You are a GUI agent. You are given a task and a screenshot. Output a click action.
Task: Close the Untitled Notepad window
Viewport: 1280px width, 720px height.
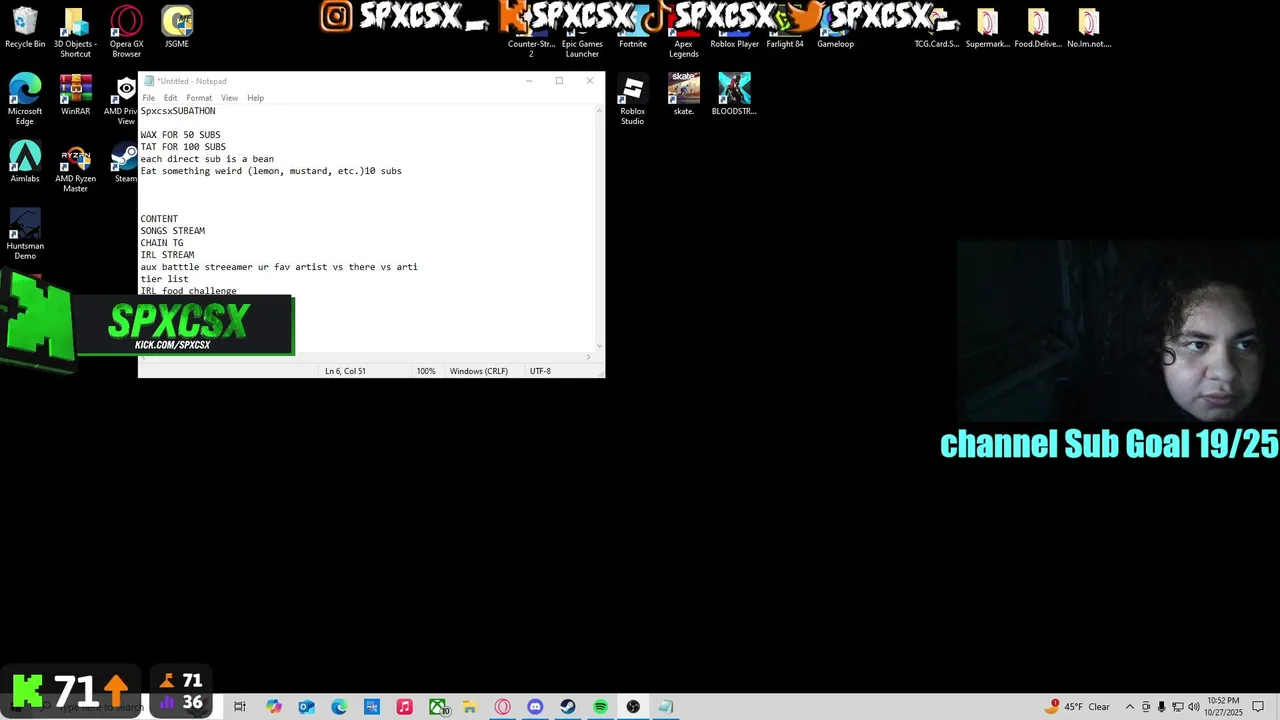click(x=590, y=81)
